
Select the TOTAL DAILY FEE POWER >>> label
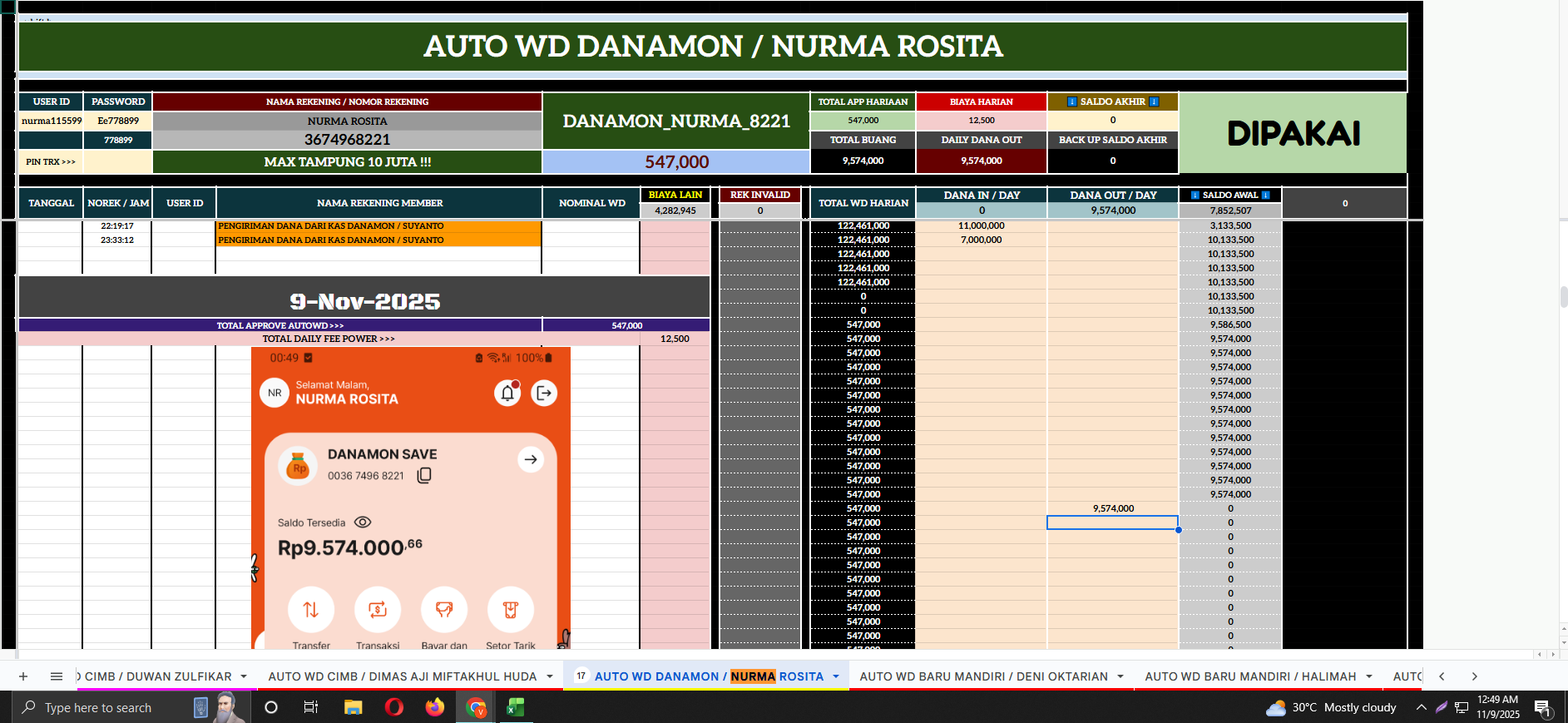pyautogui.click(x=329, y=339)
